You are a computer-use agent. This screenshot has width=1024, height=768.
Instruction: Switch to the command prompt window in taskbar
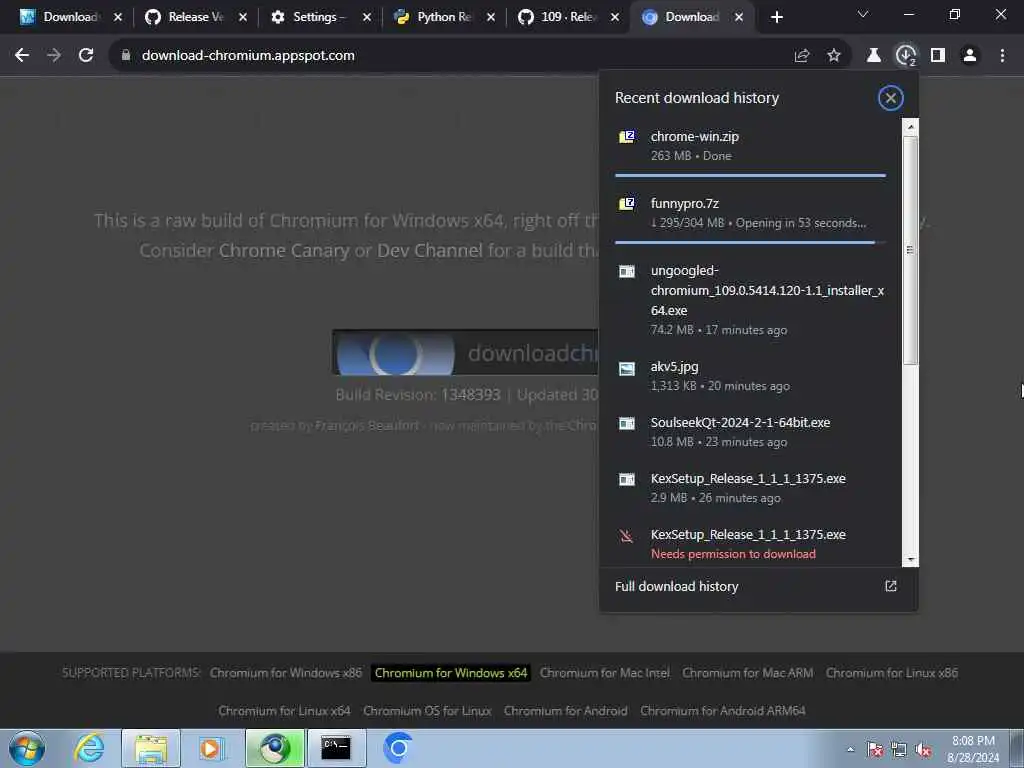pyautogui.click(x=336, y=748)
